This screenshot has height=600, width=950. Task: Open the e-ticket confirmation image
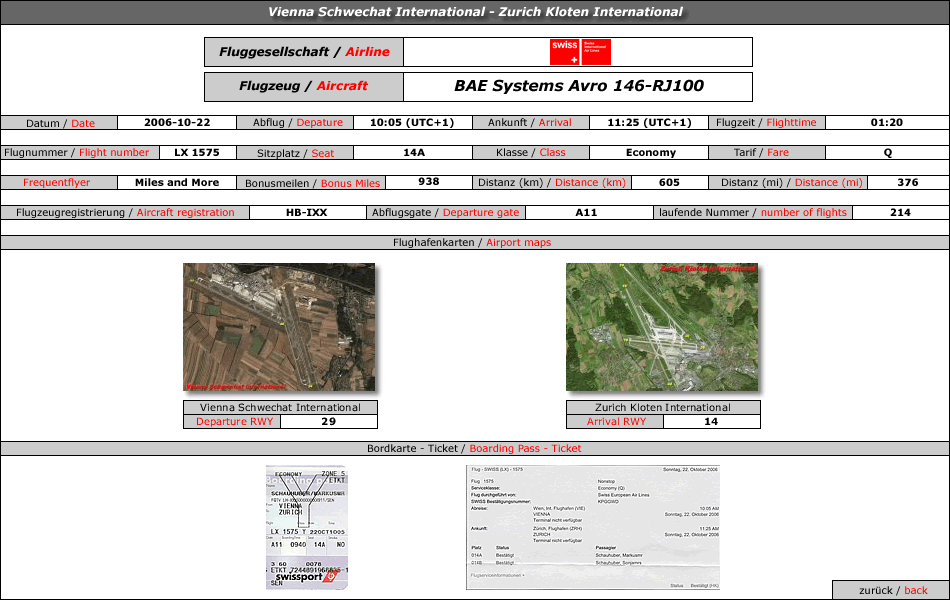pyautogui.click(x=593, y=527)
